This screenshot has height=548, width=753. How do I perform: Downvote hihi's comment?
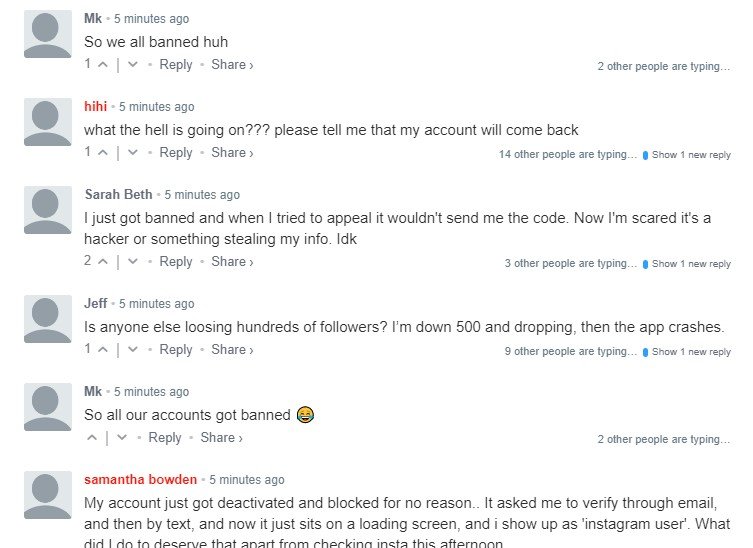click(x=132, y=153)
